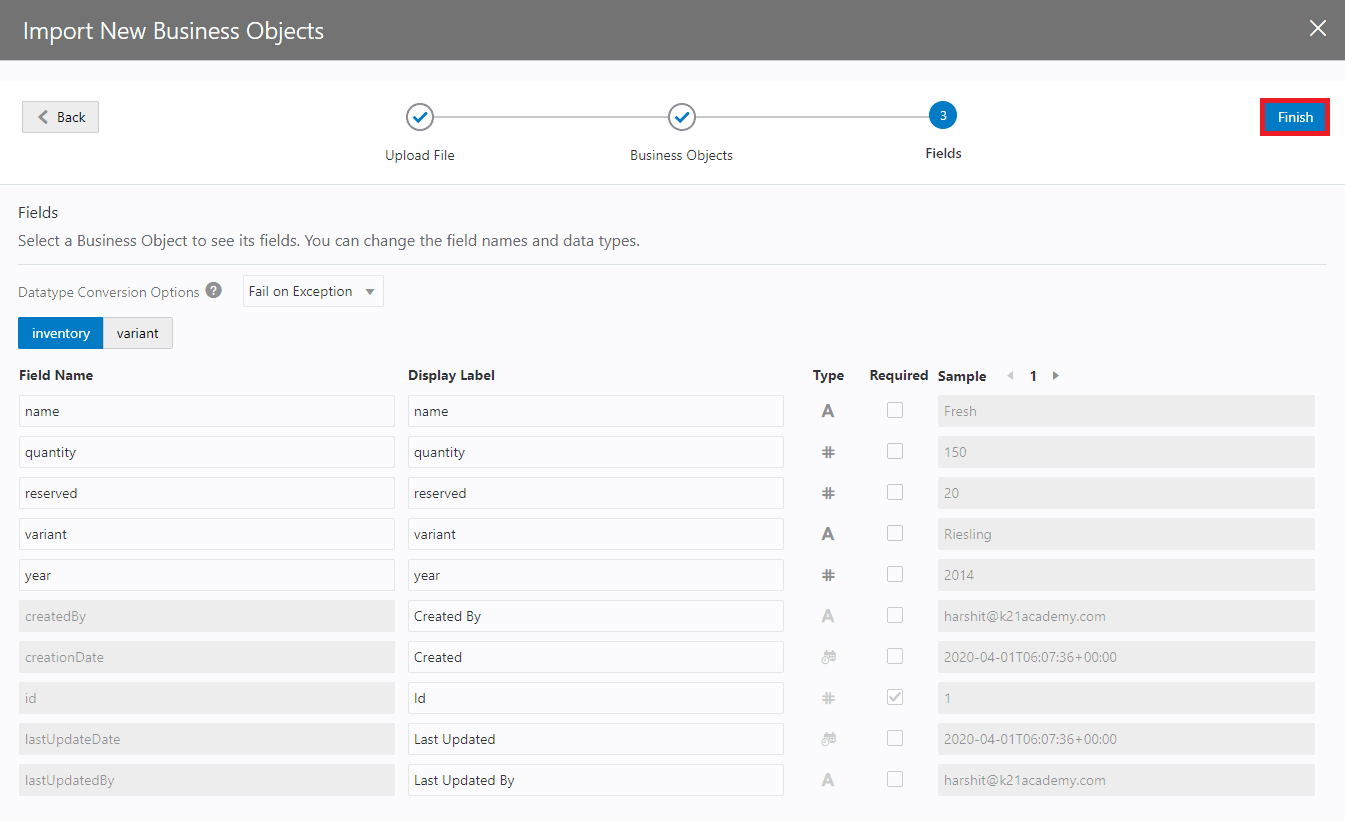
Task: Toggle Required checkbox for reserved field
Action: (x=895, y=492)
